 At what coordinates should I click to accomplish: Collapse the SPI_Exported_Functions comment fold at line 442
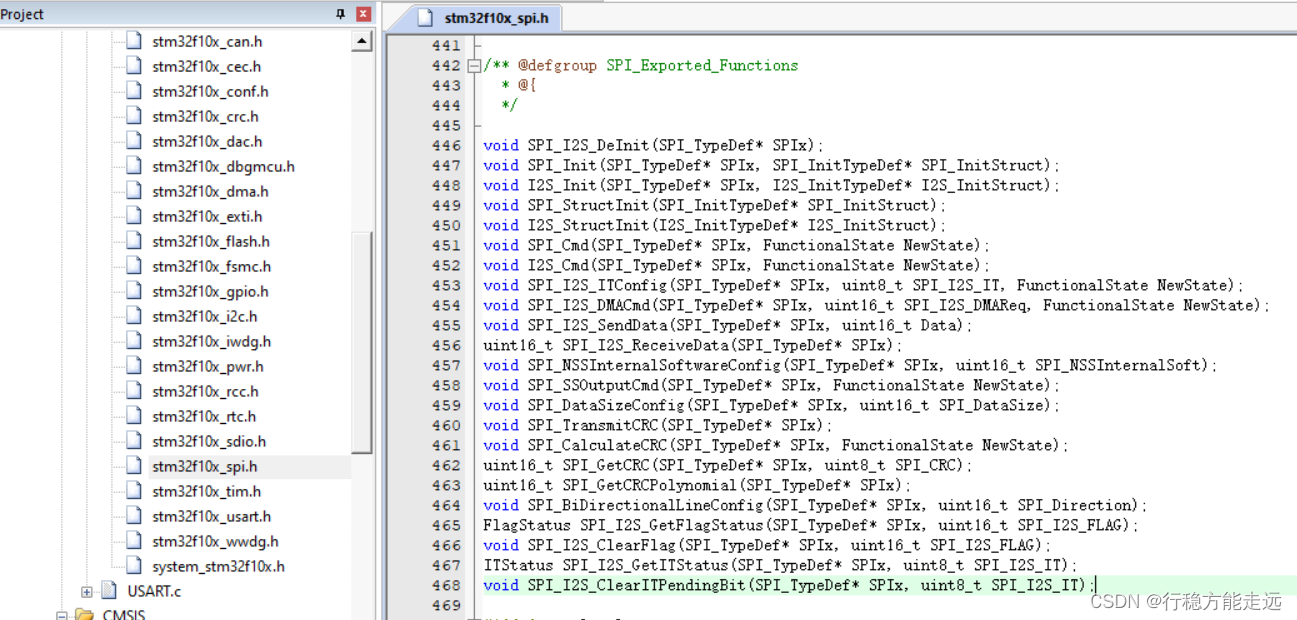(473, 66)
